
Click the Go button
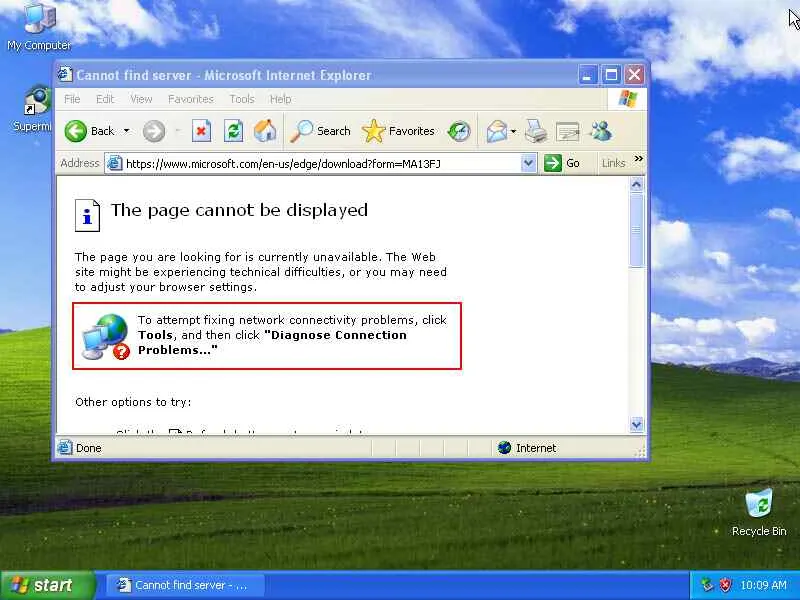[x=562, y=163]
